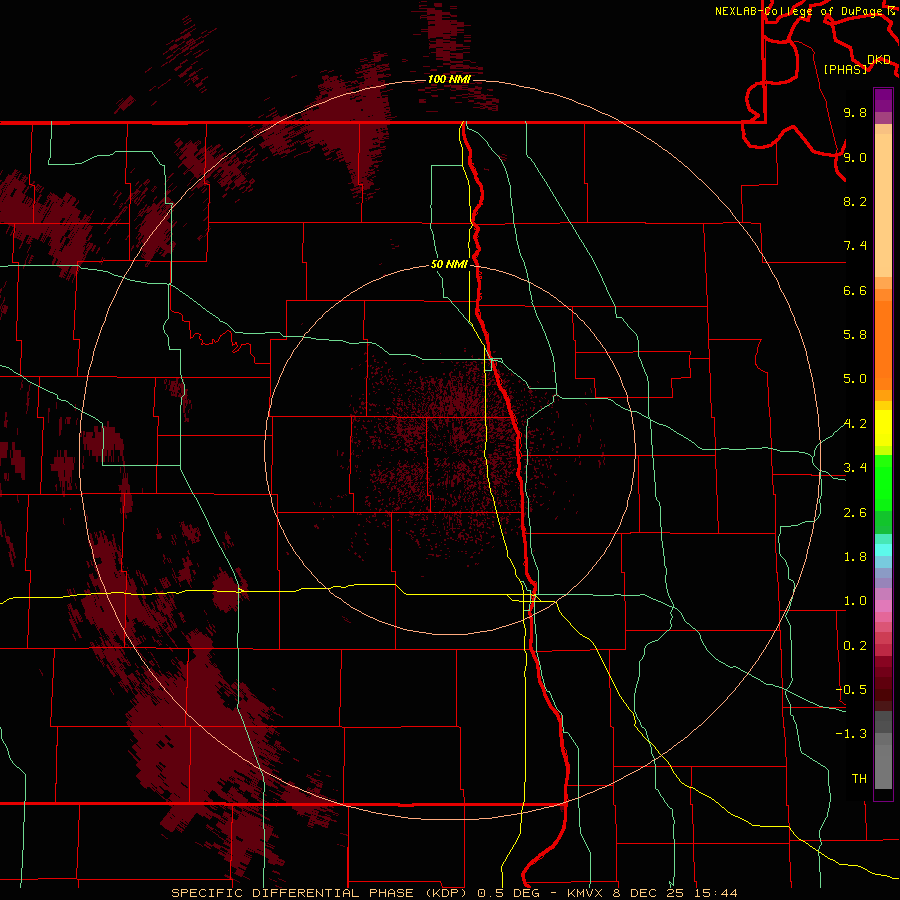Click the 9.0 scale value

(855, 157)
